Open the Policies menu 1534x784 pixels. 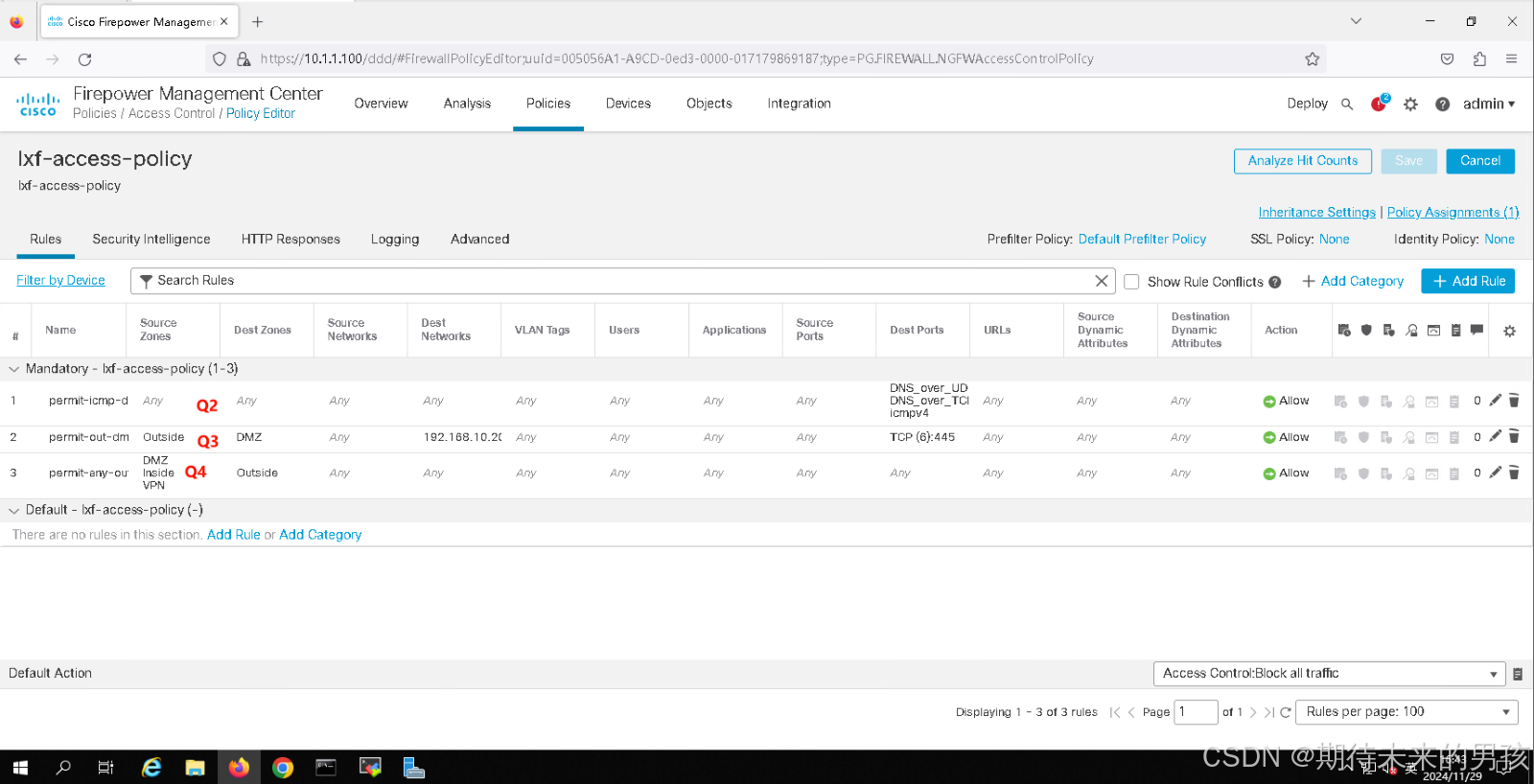(x=548, y=104)
